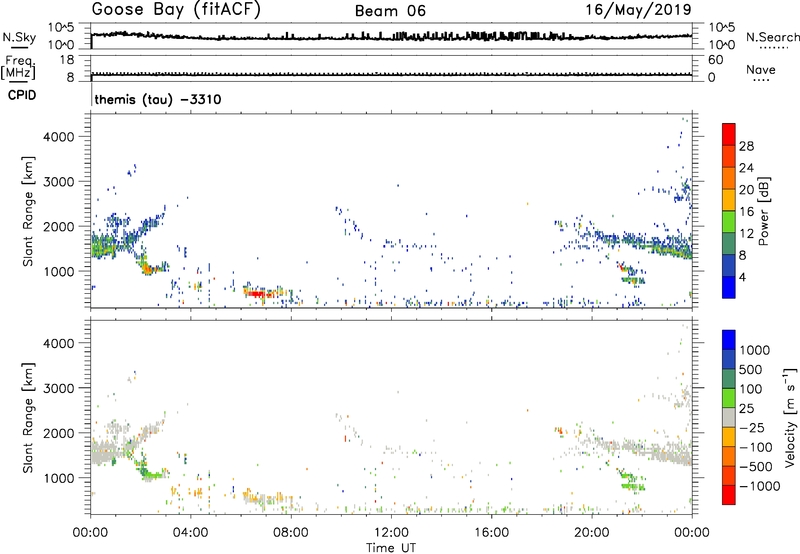The width and height of the screenshot is (800, 554).
Task: Click the 3000 range tick in velocity panel
Action: 58,388
